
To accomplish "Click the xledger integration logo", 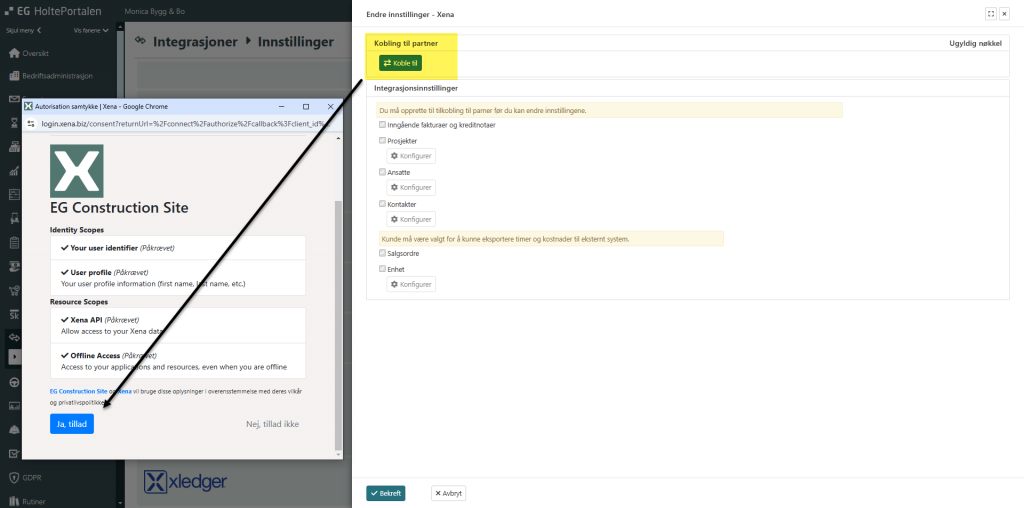I will [x=185, y=482].
